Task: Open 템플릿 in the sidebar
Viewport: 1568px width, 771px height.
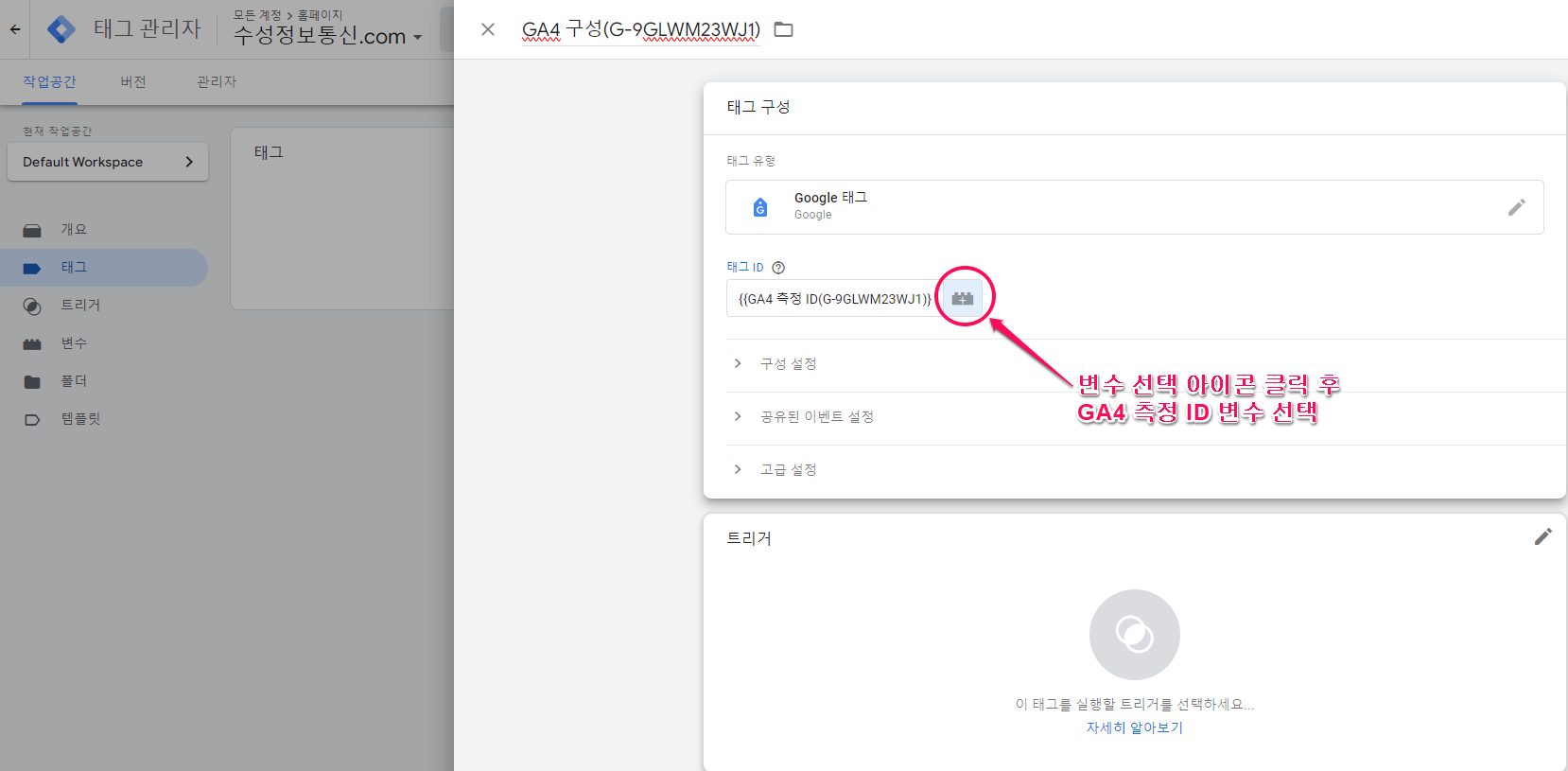Action: (80, 419)
